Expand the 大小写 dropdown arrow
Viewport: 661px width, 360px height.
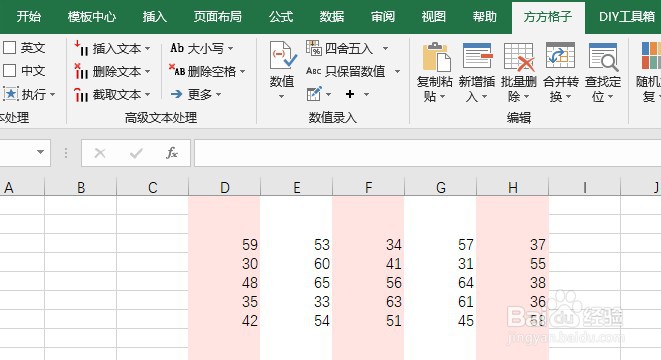(231, 49)
